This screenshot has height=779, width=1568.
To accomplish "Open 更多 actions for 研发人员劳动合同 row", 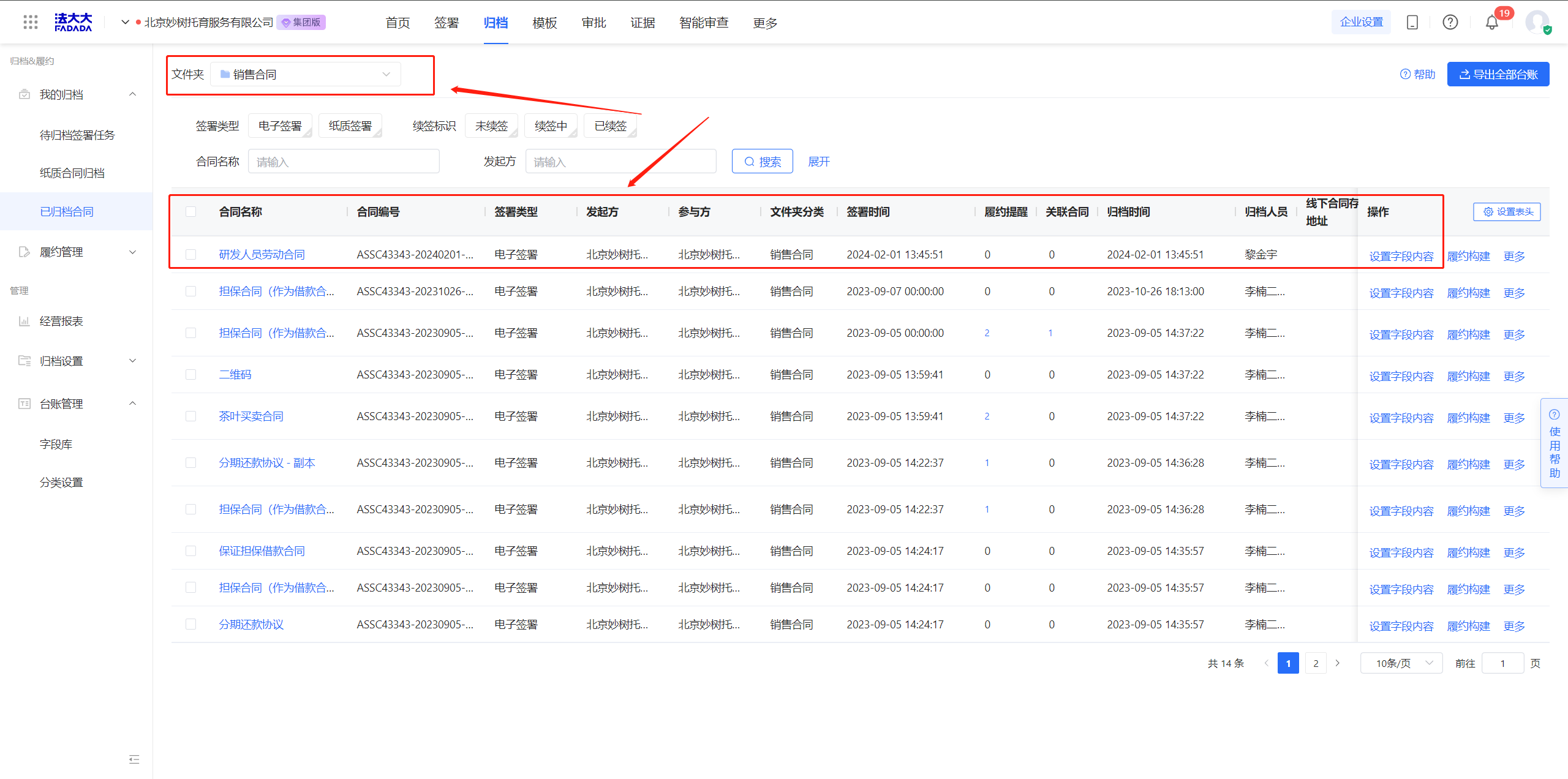I will click(x=1514, y=256).
